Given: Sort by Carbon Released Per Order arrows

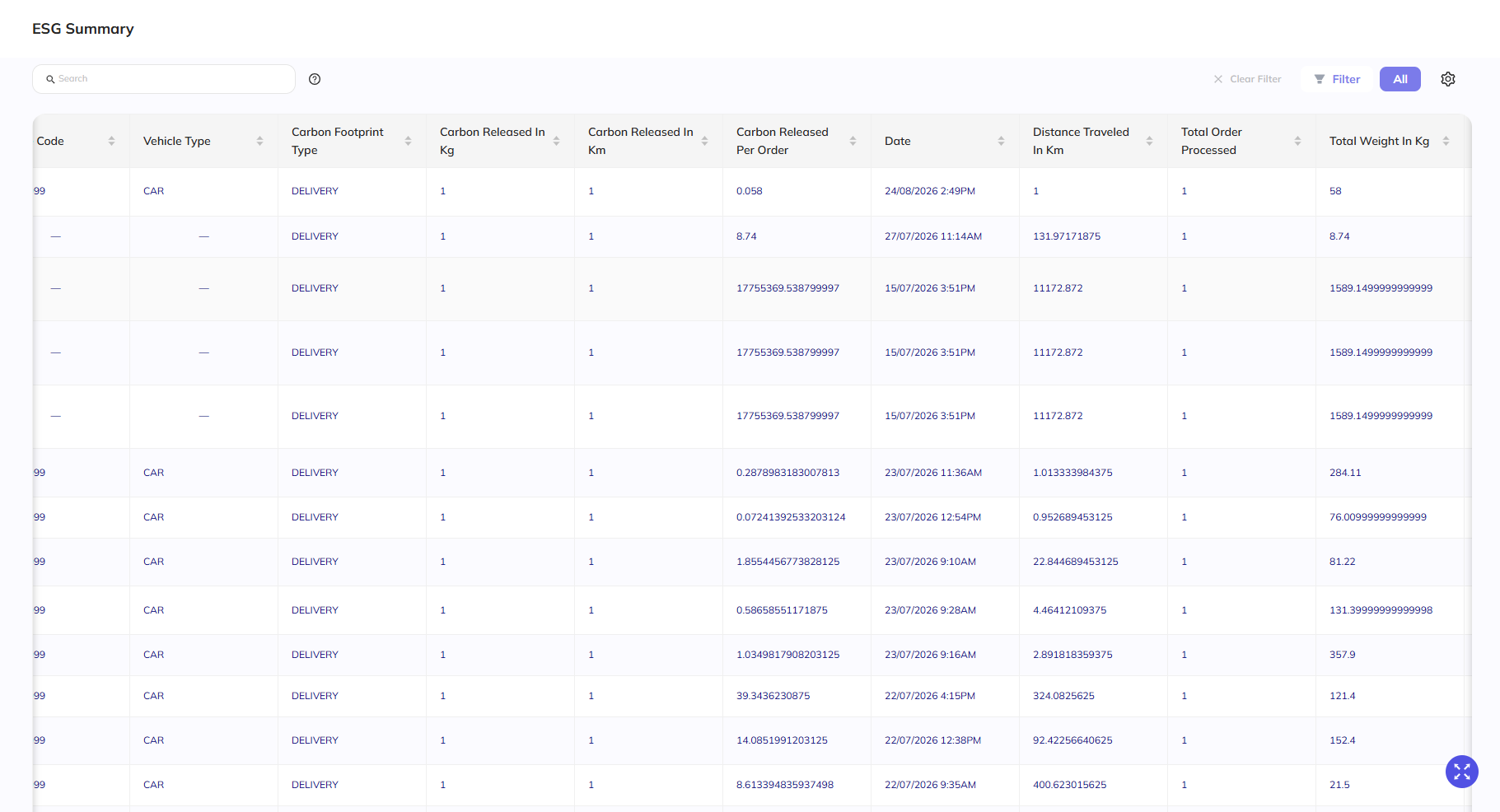Looking at the screenshot, I should click(x=853, y=141).
